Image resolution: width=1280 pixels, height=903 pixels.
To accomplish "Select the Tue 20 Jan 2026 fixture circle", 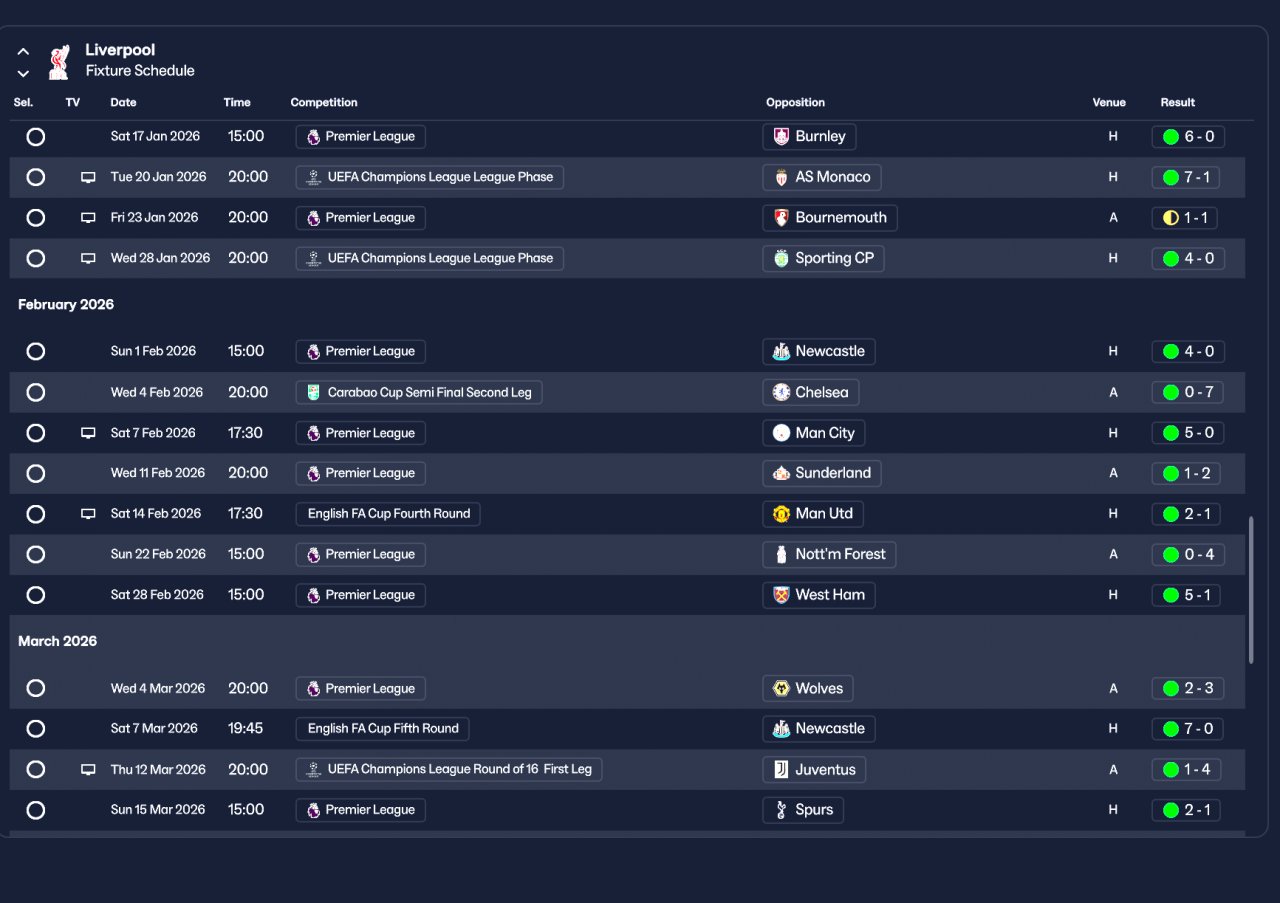I will [36, 177].
